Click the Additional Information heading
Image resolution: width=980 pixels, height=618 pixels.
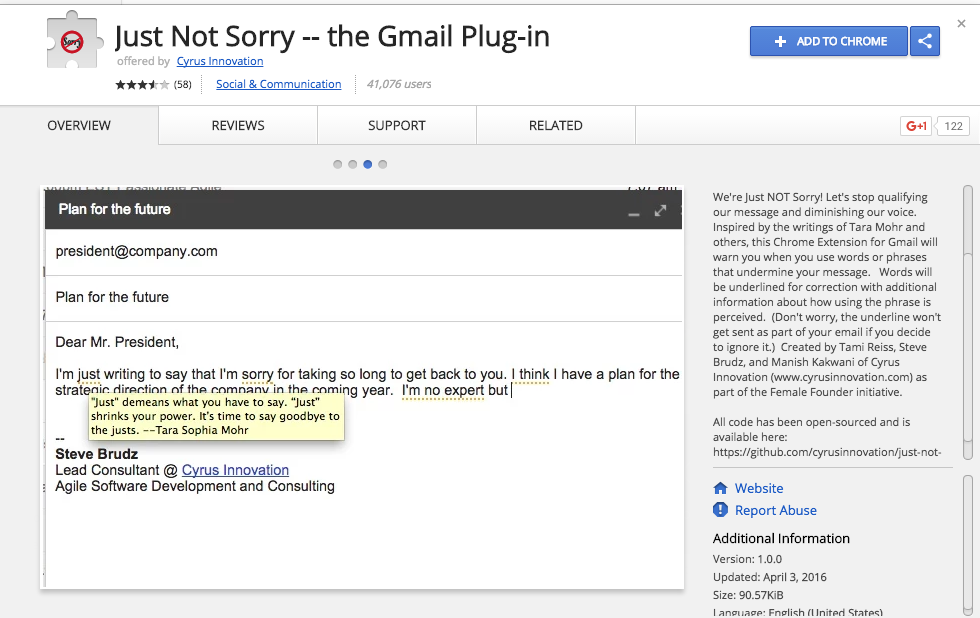click(x=781, y=539)
